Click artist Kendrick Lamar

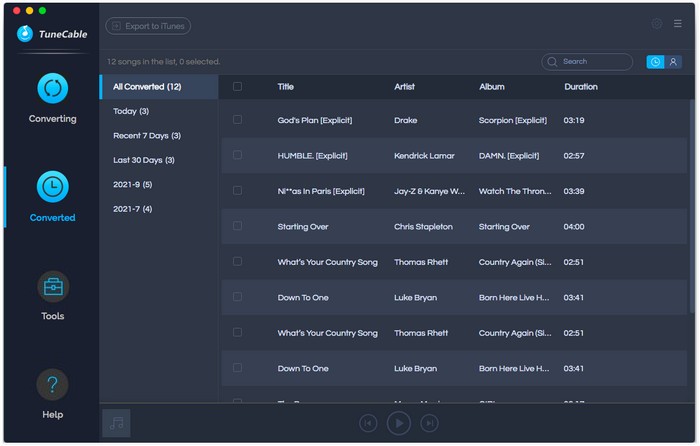424,156
